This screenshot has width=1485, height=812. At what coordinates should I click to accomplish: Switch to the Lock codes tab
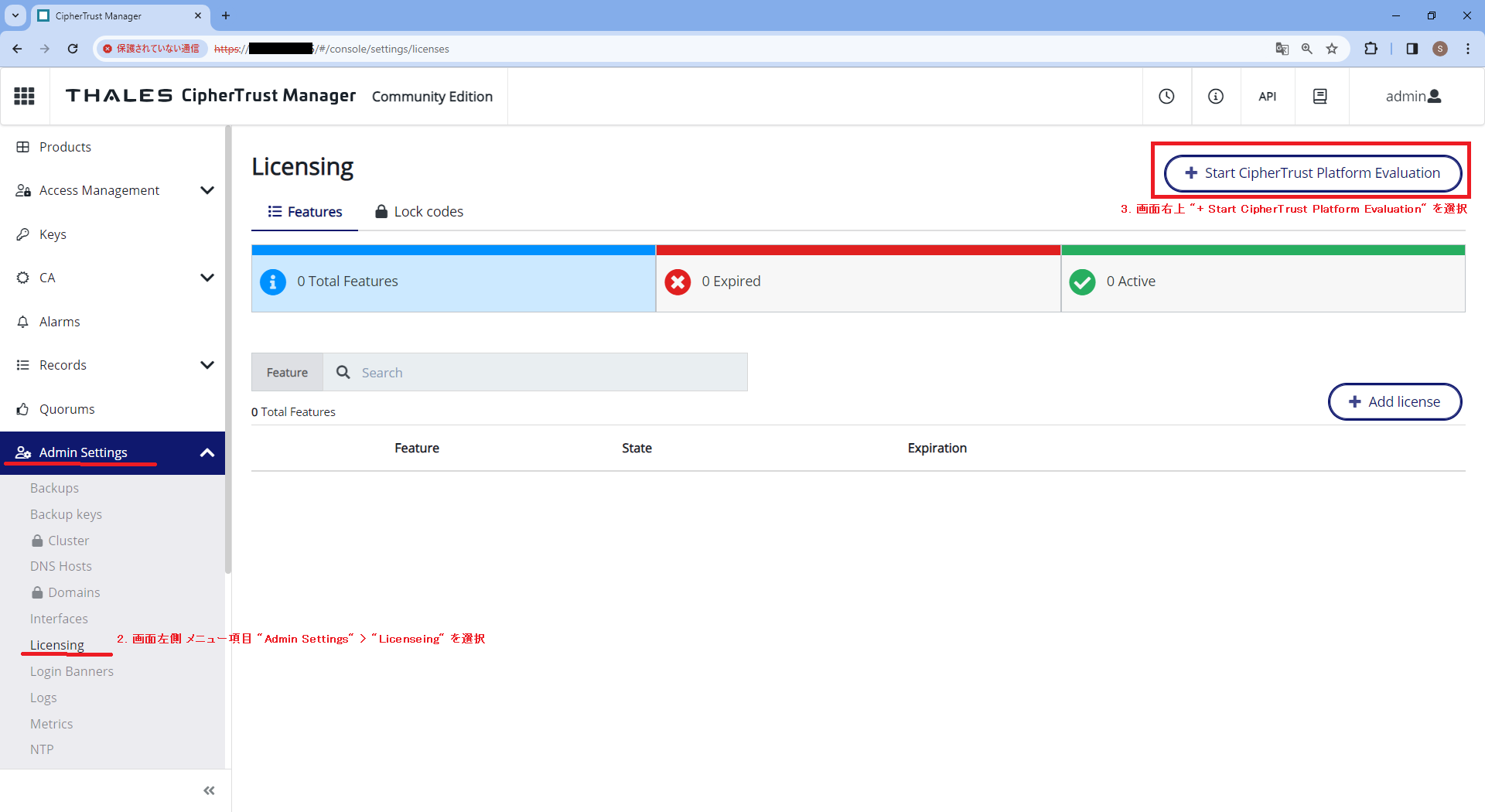pos(418,210)
